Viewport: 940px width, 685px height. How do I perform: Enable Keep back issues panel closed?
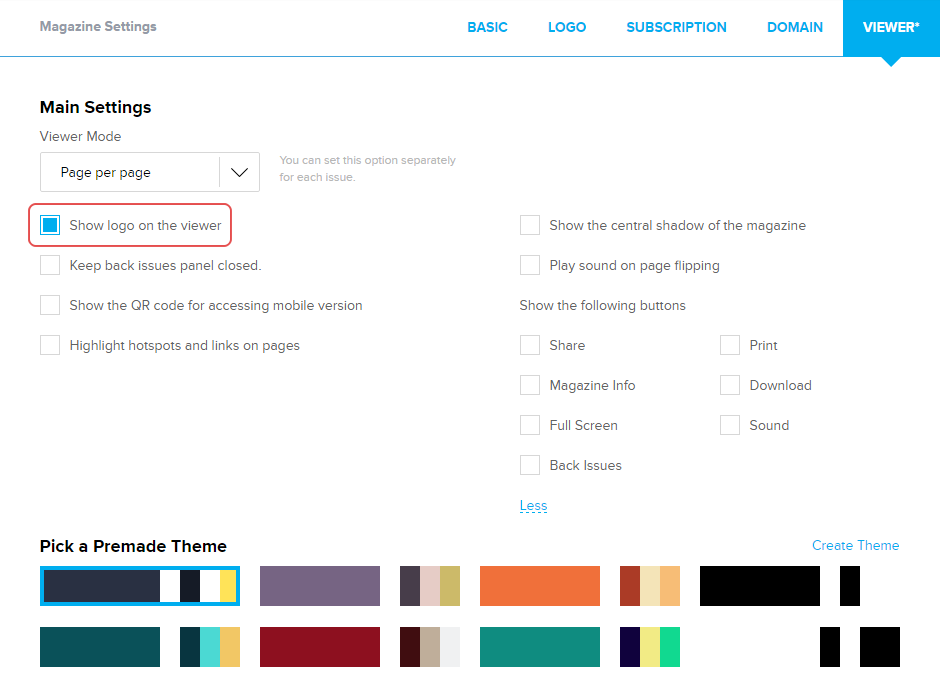coord(50,265)
